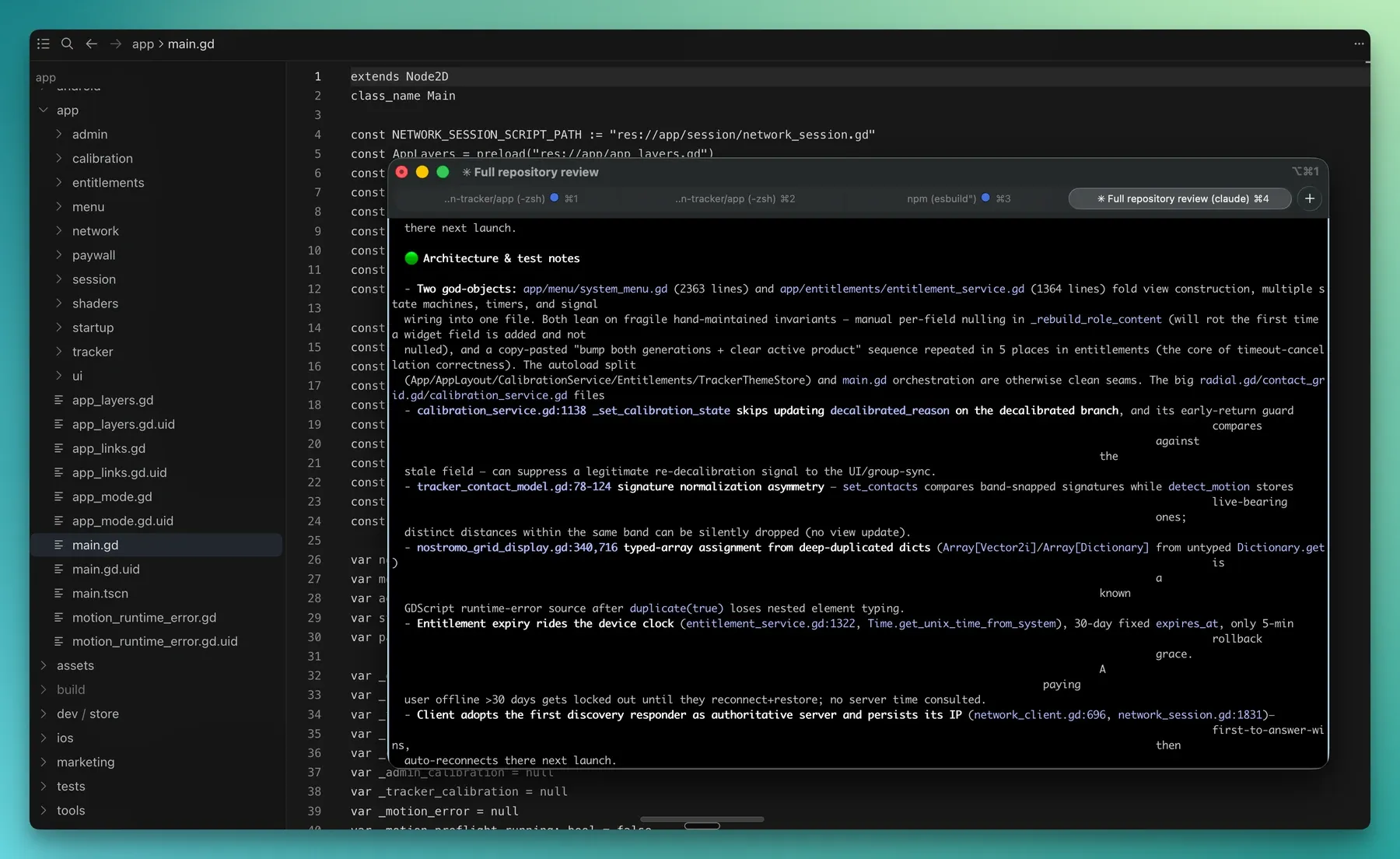The height and width of the screenshot is (859, 1400).
Task: Open nostromo_grid_display.gd:340,716 reference
Action: (517, 548)
